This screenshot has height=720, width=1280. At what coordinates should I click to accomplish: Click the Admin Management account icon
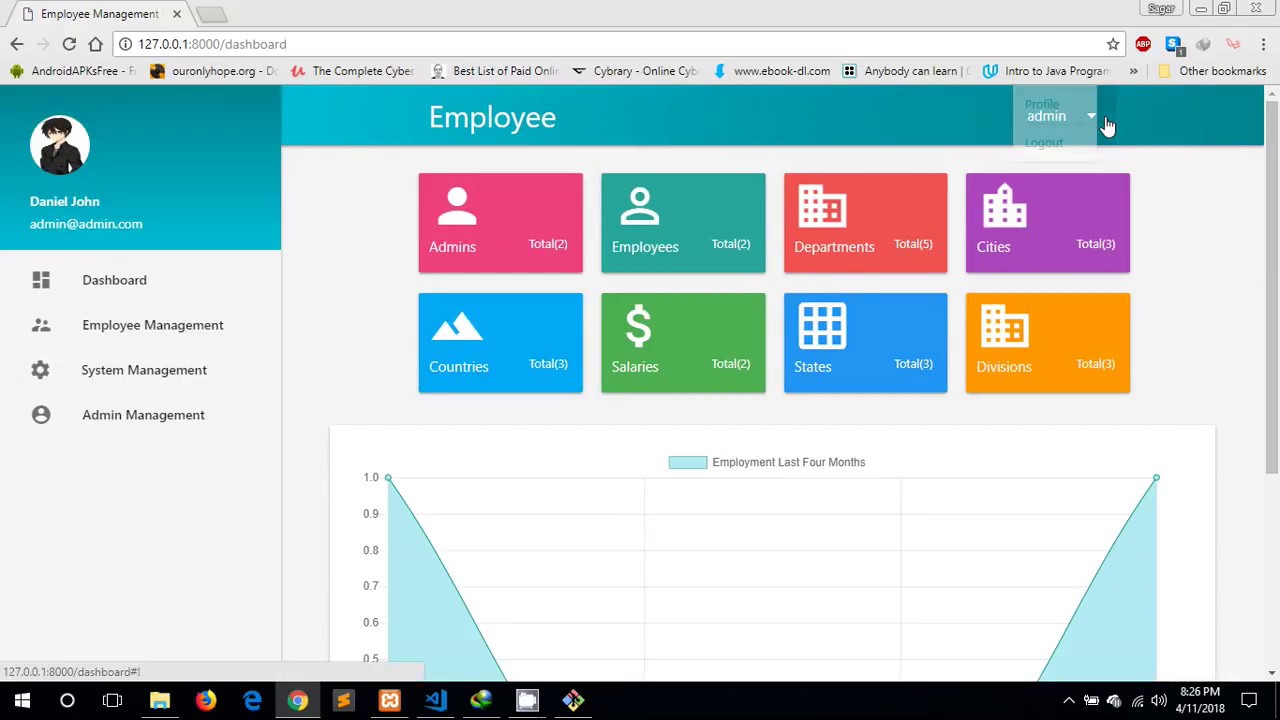41,415
